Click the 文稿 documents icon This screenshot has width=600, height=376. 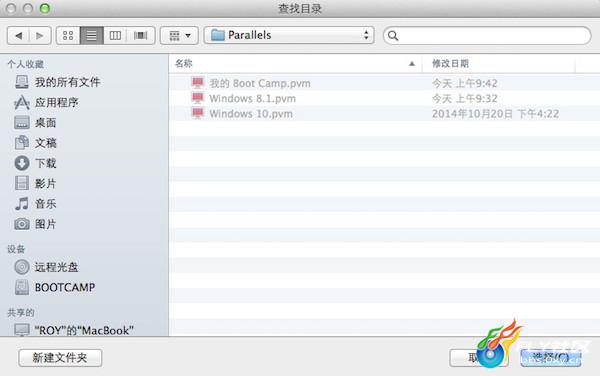(x=22, y=143)
